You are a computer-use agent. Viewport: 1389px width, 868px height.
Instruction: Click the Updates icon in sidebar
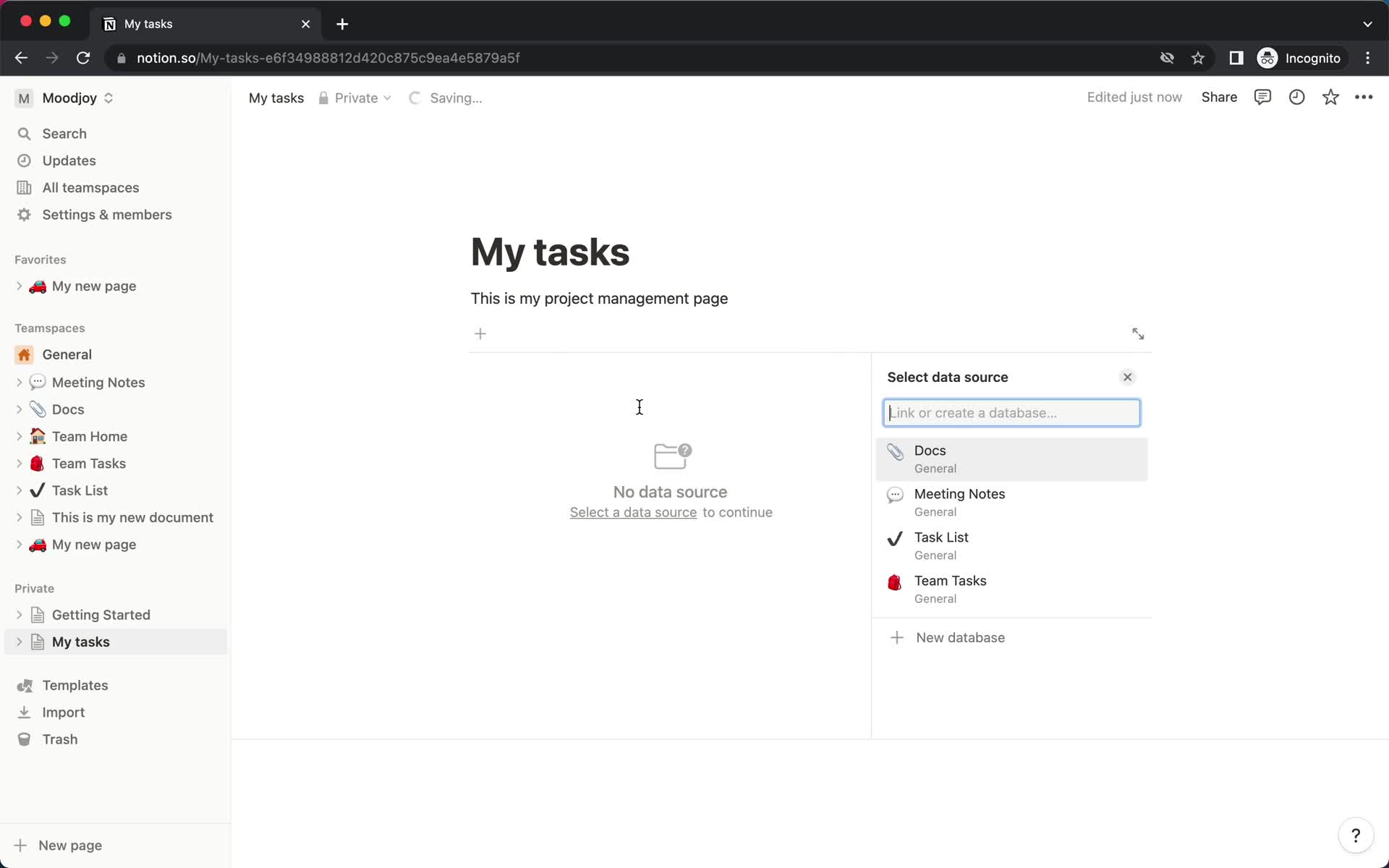point(25,160)
